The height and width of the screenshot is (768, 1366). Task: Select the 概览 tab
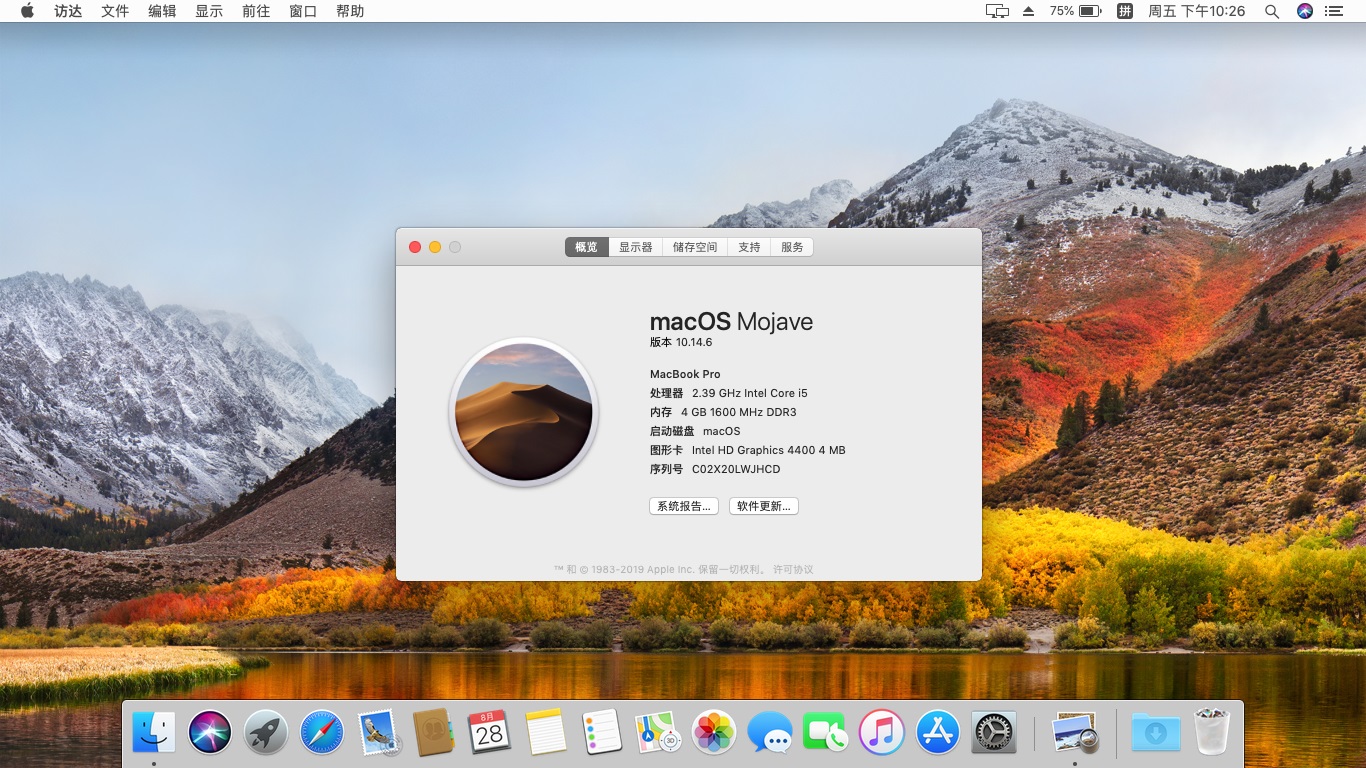(587, 247)
